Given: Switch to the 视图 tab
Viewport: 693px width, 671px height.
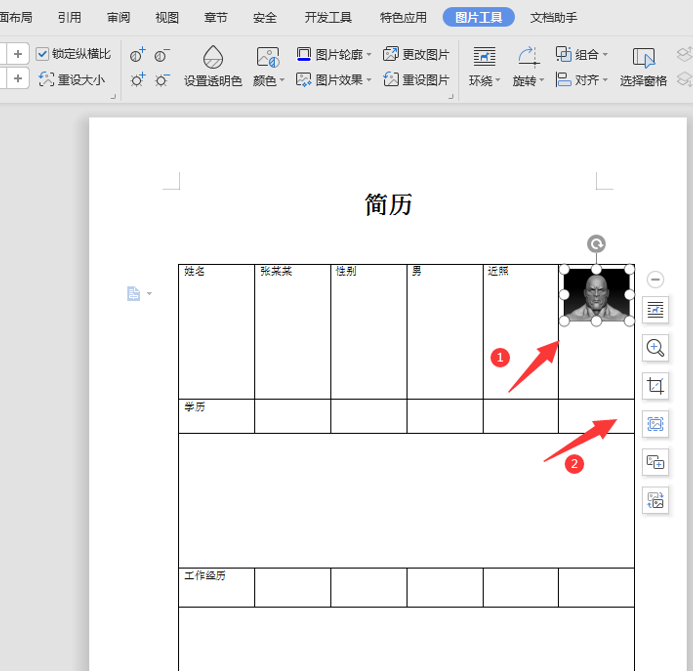Looking at the screenshot, I should coord(167,18).
